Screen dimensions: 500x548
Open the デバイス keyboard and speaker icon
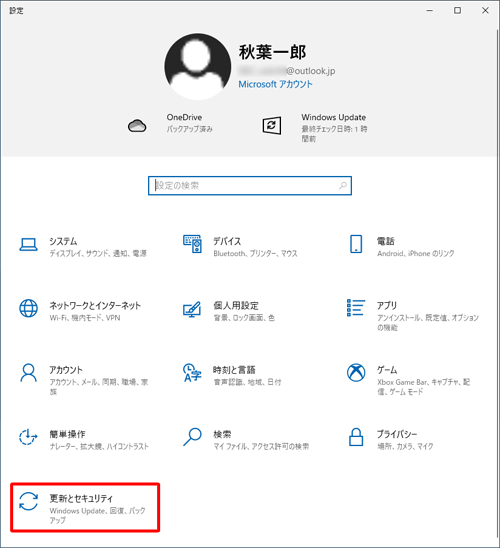point(192,244)
